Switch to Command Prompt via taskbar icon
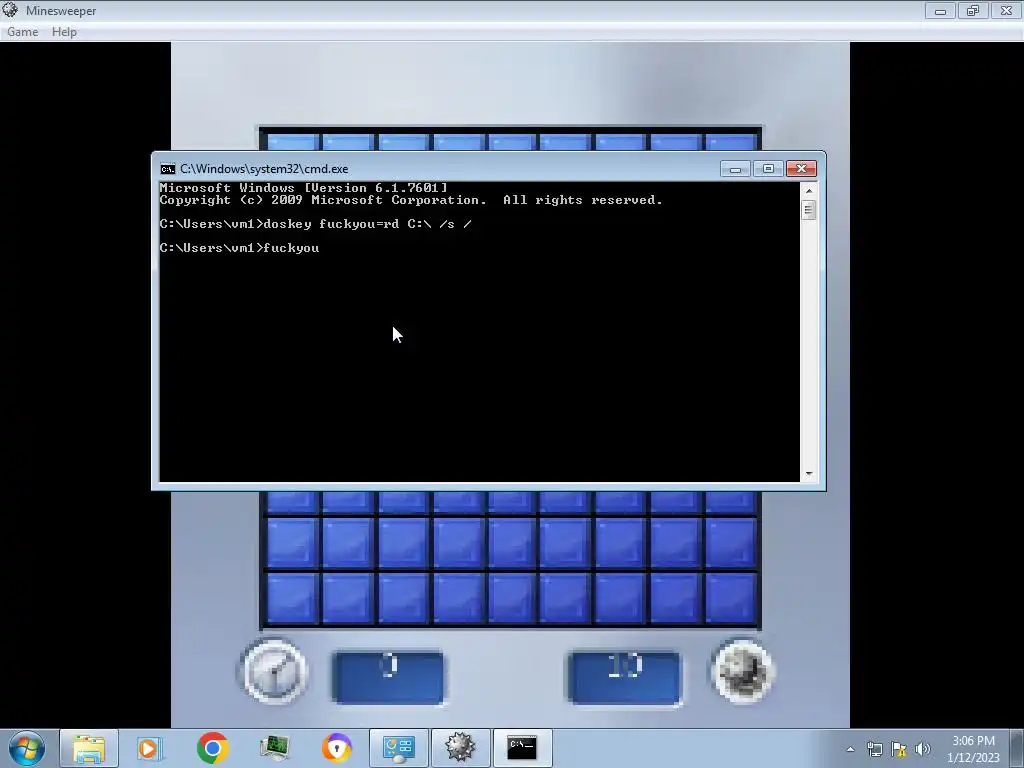The image size is (1024, 768). tap(522, 748)
